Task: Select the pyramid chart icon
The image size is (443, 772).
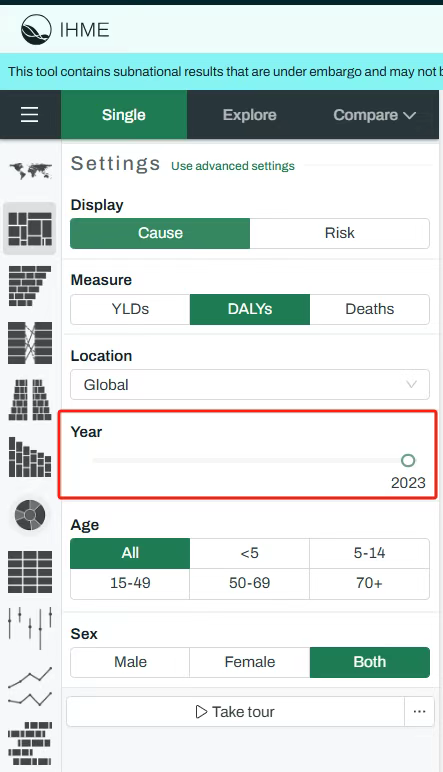Action: tap(30, 400)
